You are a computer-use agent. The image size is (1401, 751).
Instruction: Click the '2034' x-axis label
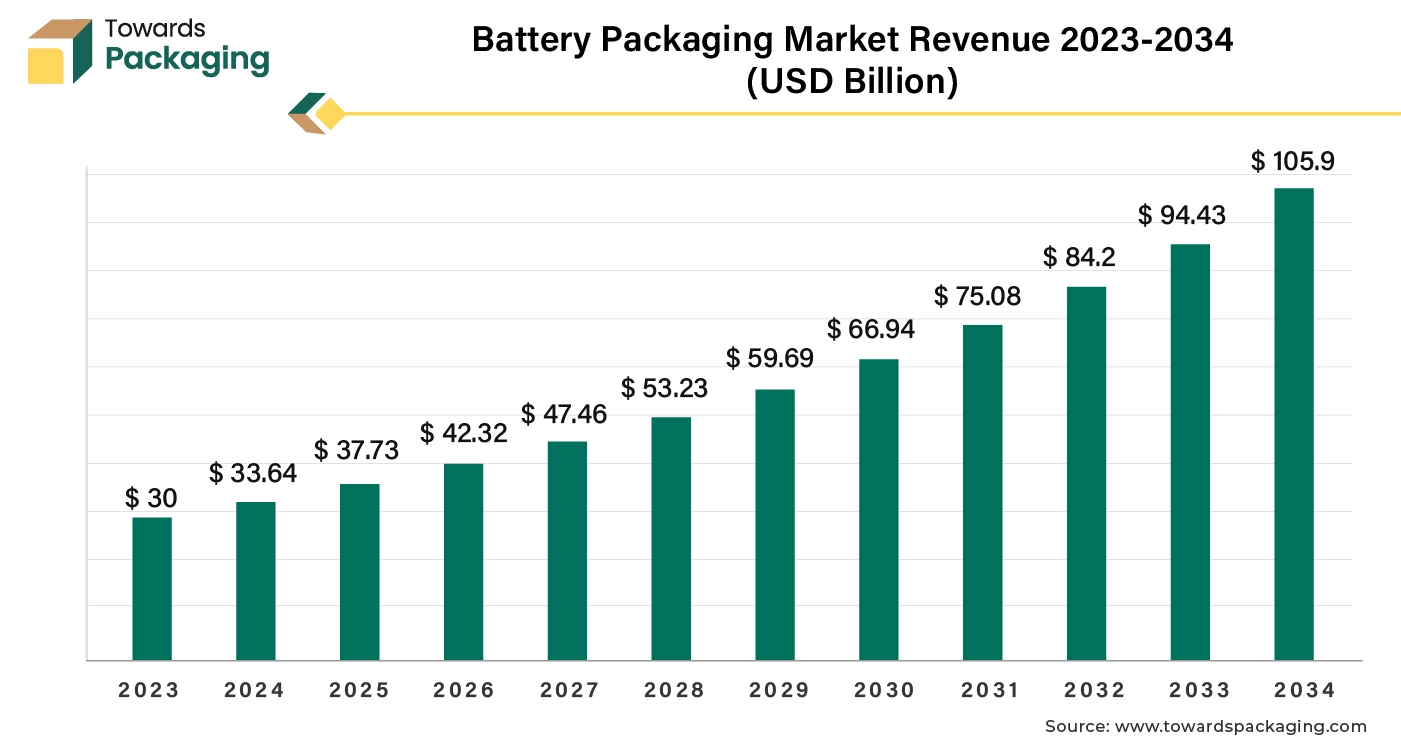click(x=1303, y=690)
